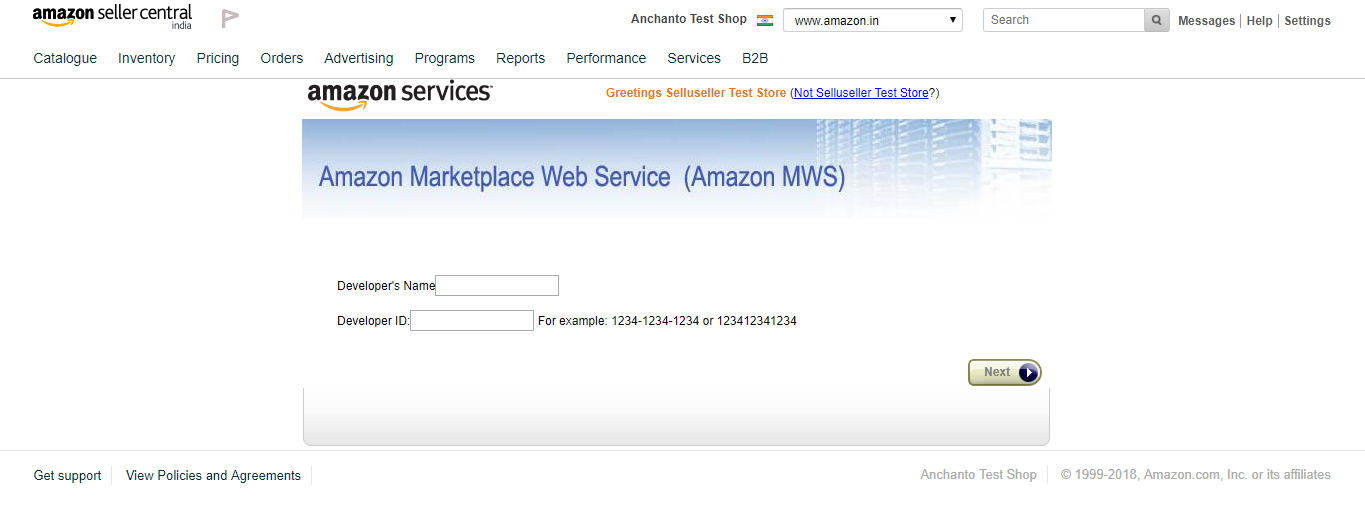Viewport: 1365px width, 531px height.
Task: Open the Programs menu
Action: [445, 58]
